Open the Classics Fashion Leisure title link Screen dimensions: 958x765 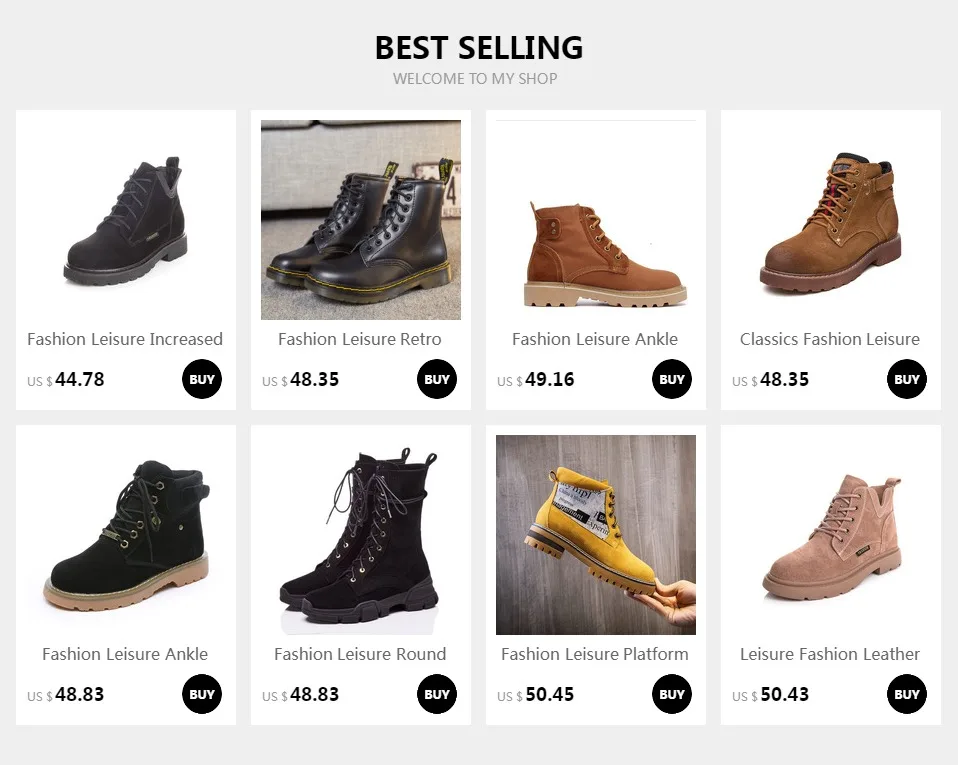(830, 339)
